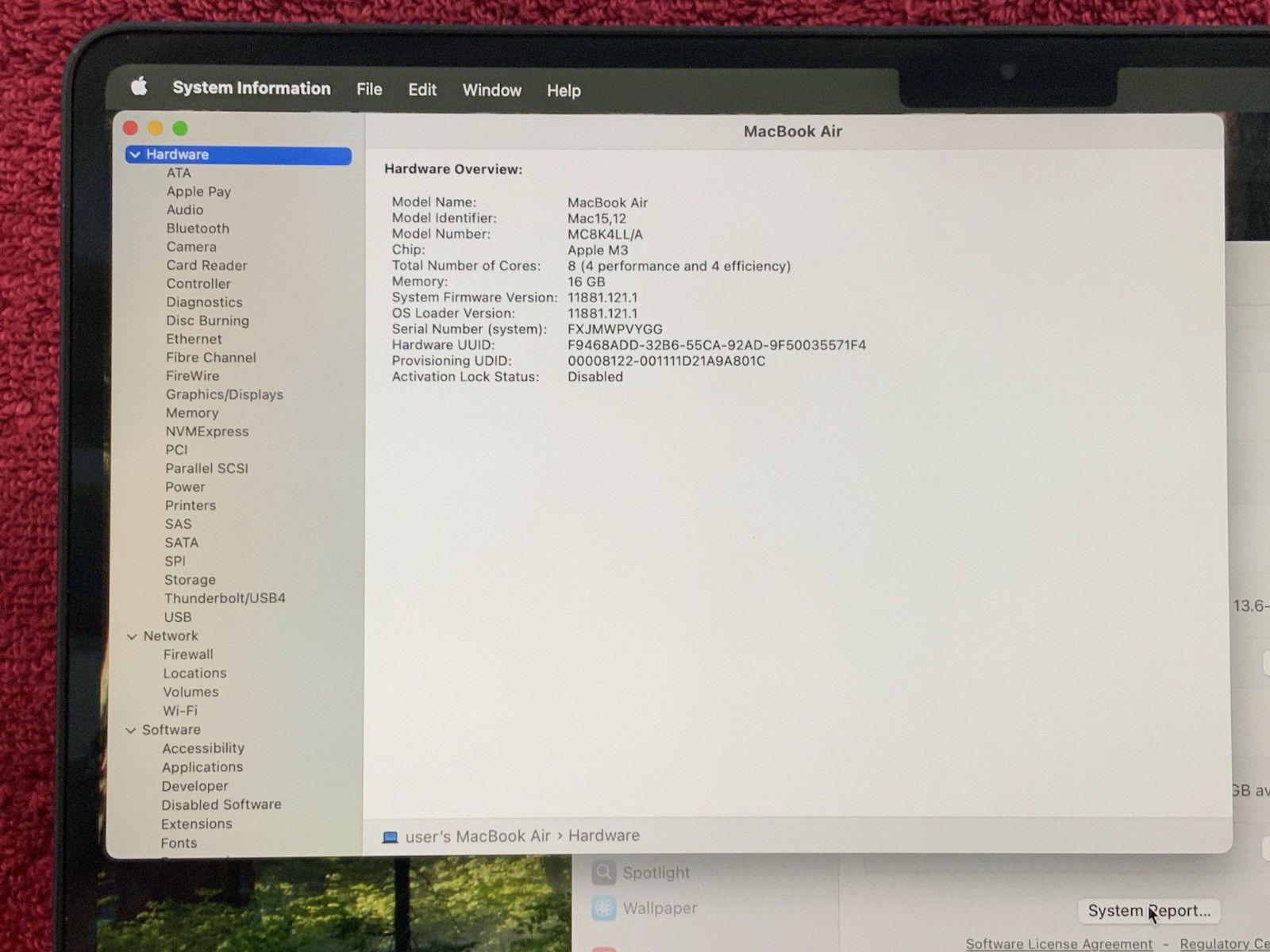Click the serial number FXJMWPVYGG
This screenshot has height=952, width=1270.
615,329
